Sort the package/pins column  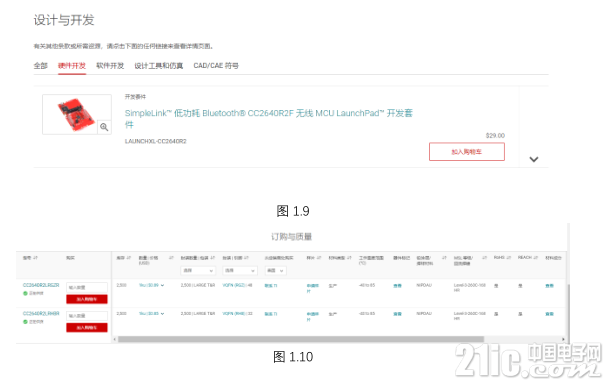246,257
